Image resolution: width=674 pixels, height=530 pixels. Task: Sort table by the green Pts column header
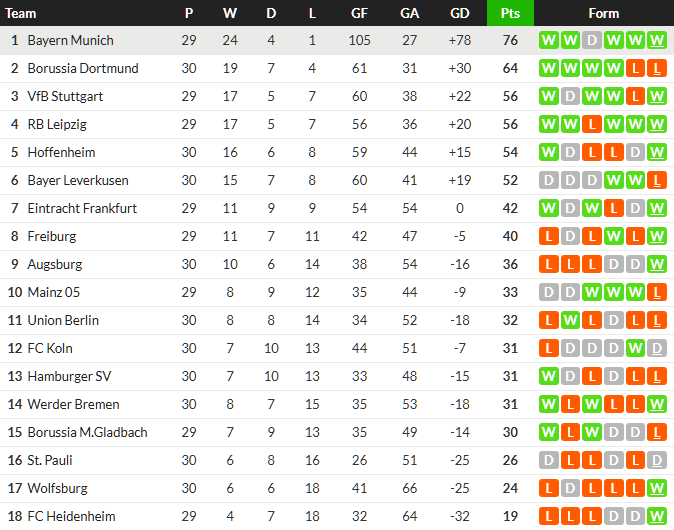pyautogui.click(x=510, y=13)
